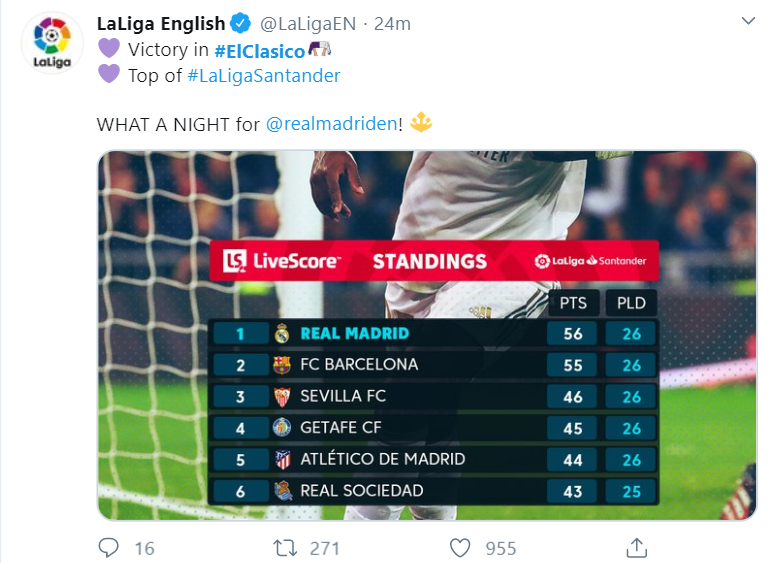Click the share upload icon
The height and width of the screenshot is (563, 772).
coord(636,548)
